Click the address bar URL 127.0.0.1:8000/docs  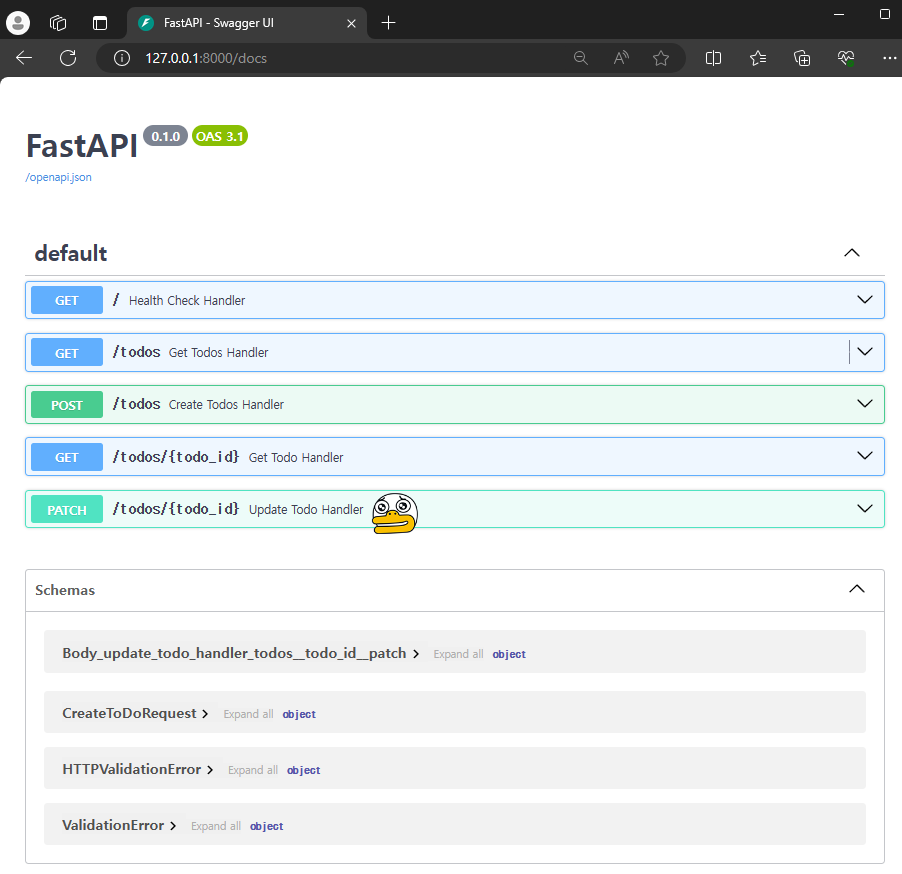pyautogui.click(x=206, y=58)
